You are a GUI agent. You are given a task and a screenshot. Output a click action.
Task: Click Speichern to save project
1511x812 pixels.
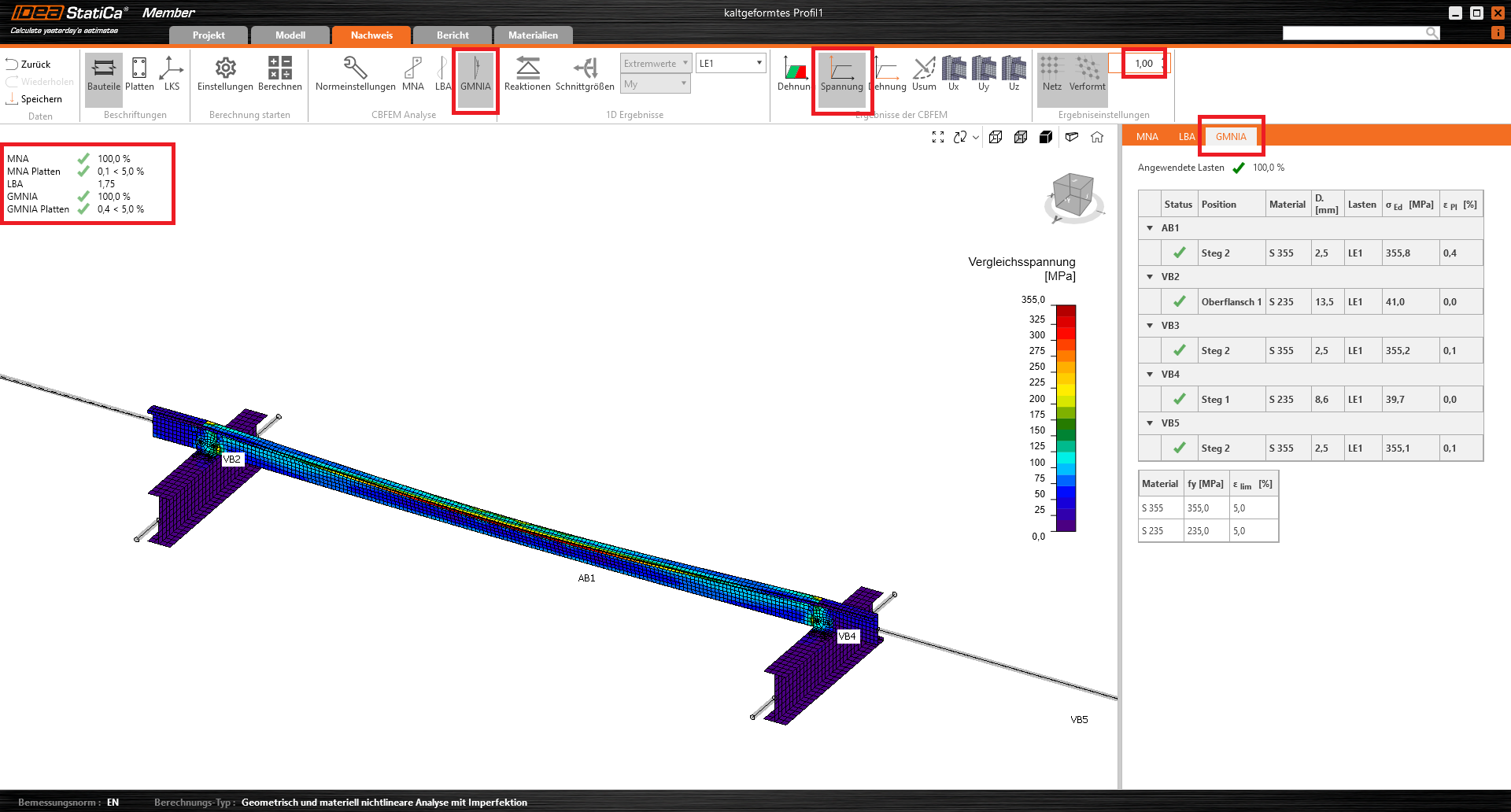point(34,99)
